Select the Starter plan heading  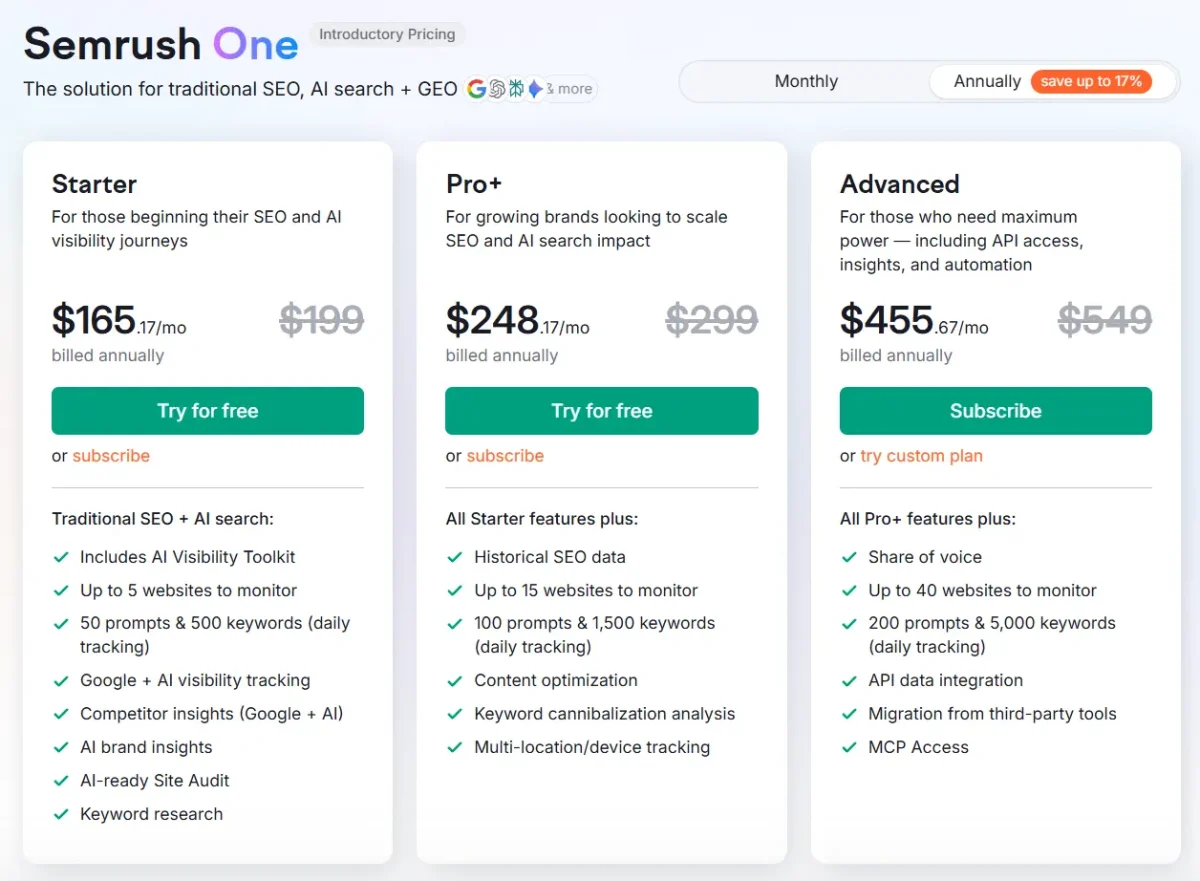click(x=94, y=184)
